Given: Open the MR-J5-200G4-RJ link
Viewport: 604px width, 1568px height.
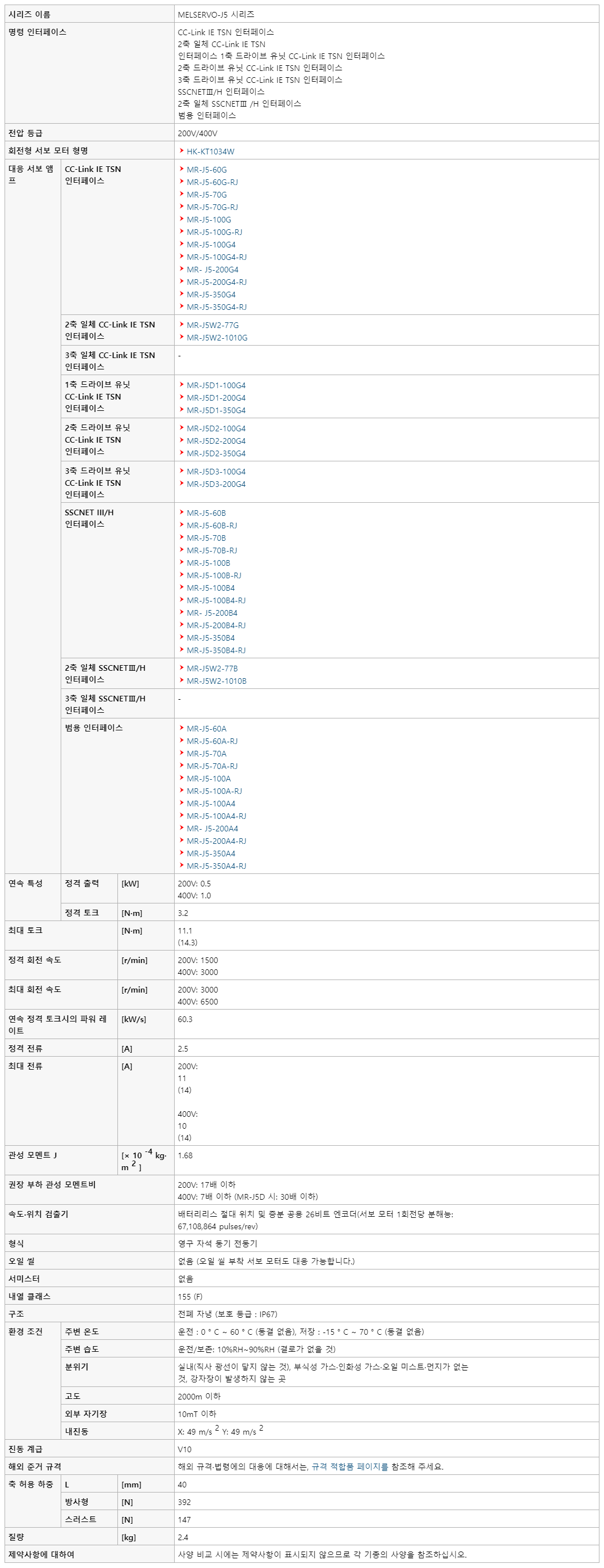Looking at the screenshot, I should click(217, 282).
